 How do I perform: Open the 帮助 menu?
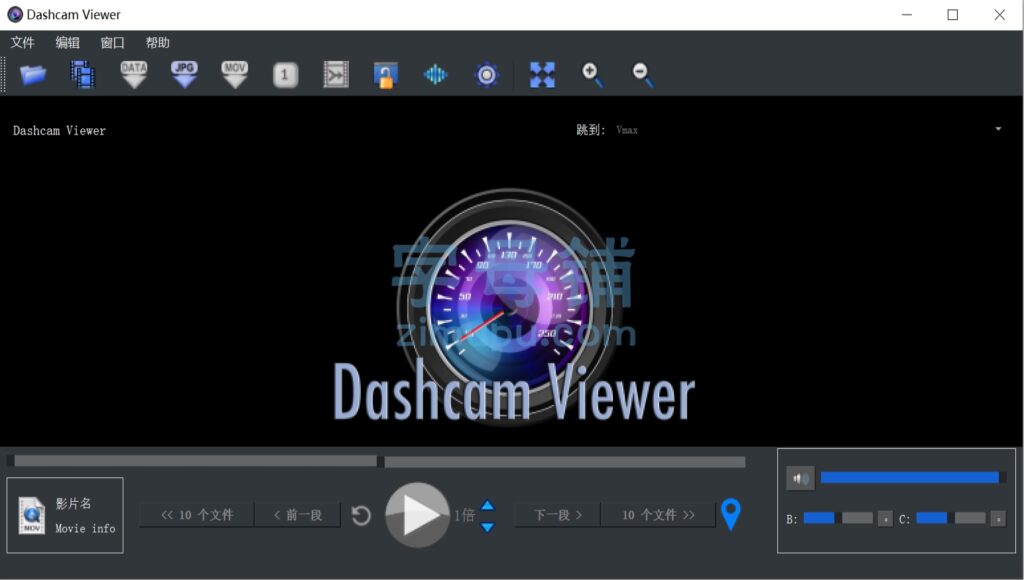pyautogui.click(x=157, y=42)
